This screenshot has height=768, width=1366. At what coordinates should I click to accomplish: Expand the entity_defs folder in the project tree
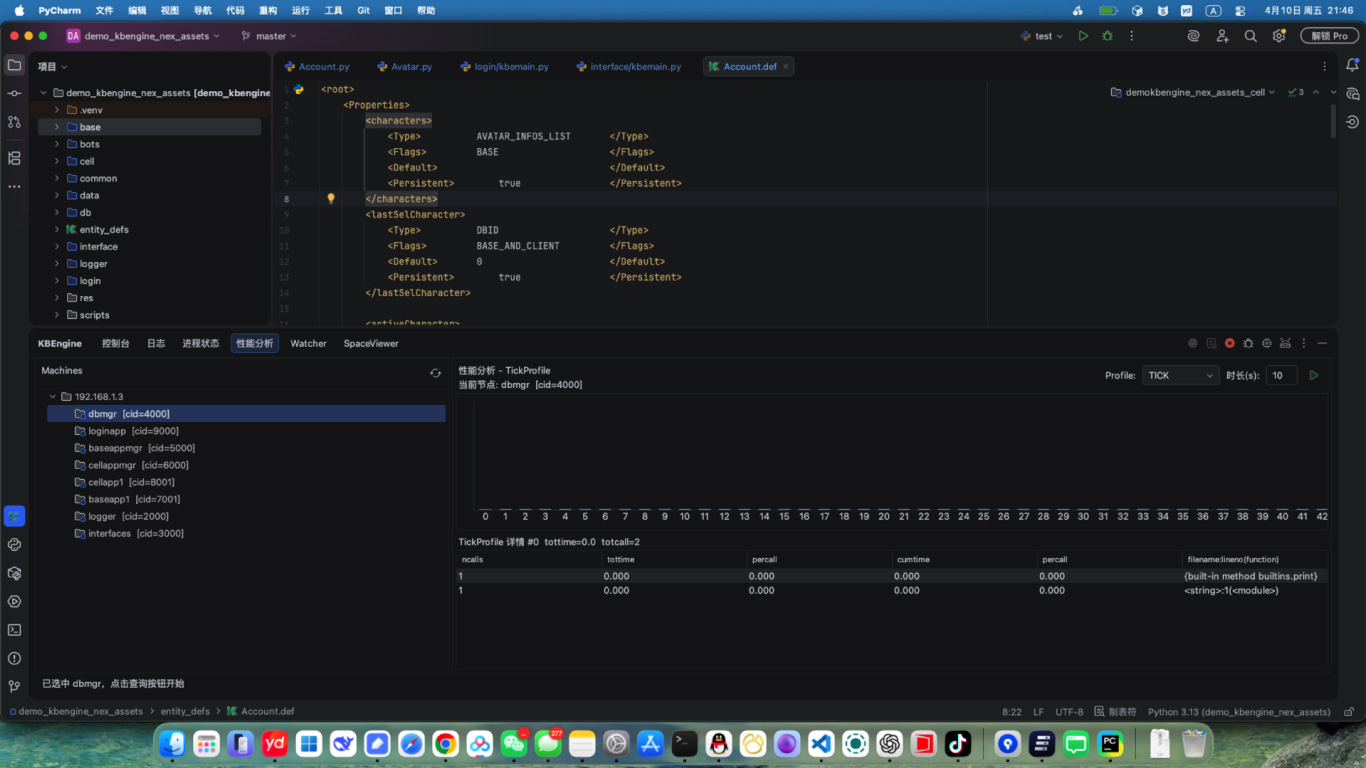[x=57, y=230]
